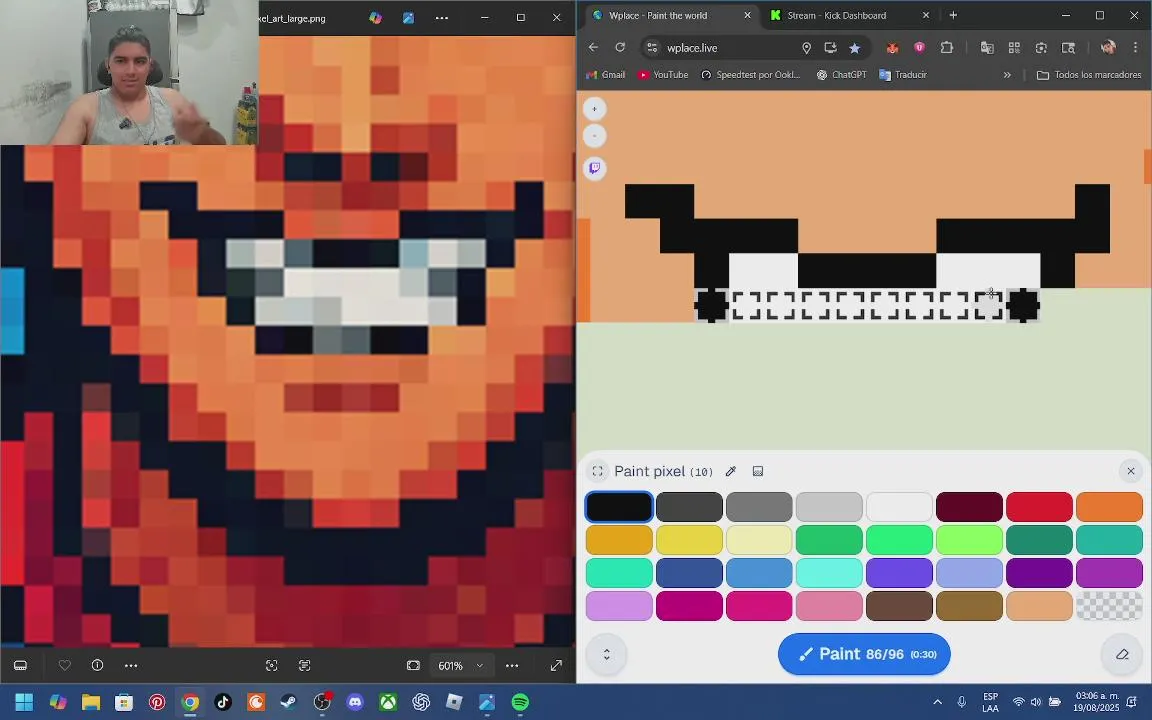Click the location permission icon in address bar
This screenshot has width=1152, height=720.
806,48
